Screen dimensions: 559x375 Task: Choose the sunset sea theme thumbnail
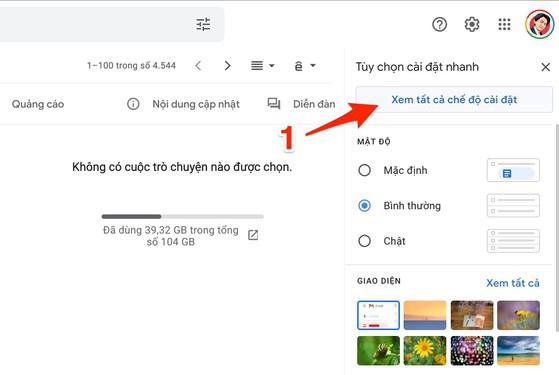pos(425,315)
